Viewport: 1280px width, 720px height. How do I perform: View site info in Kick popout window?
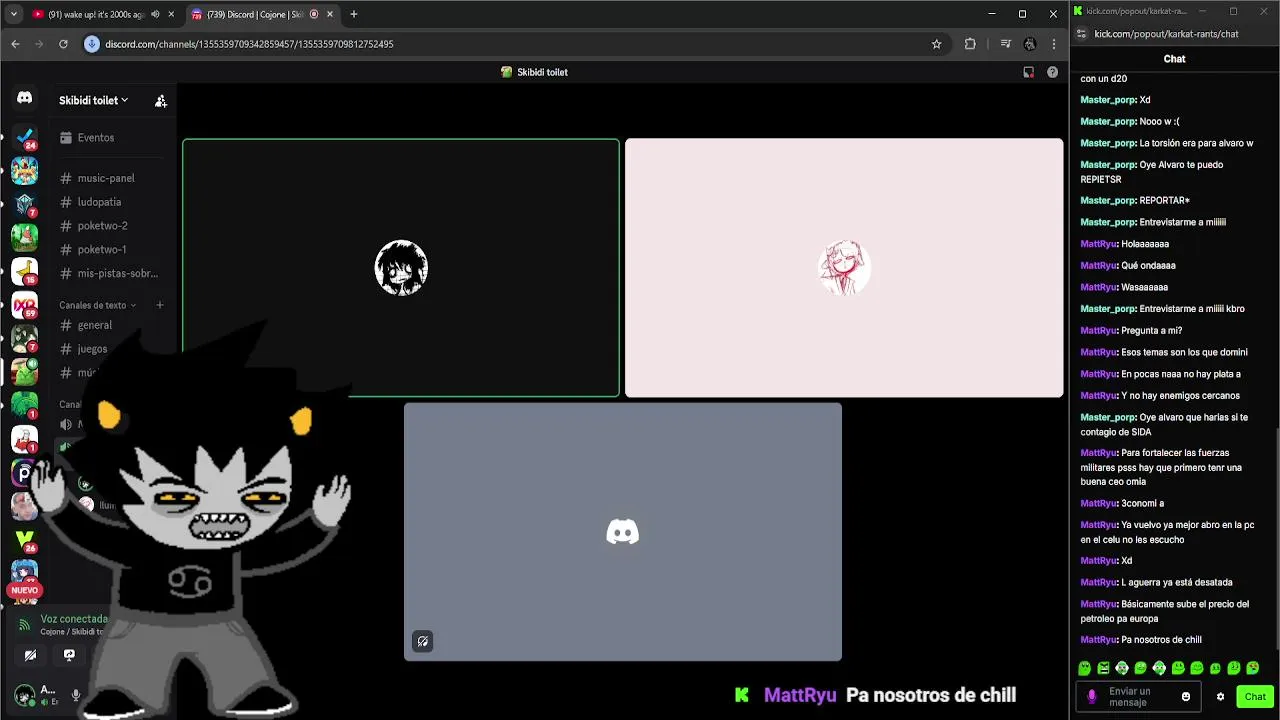coord(1080,33)
